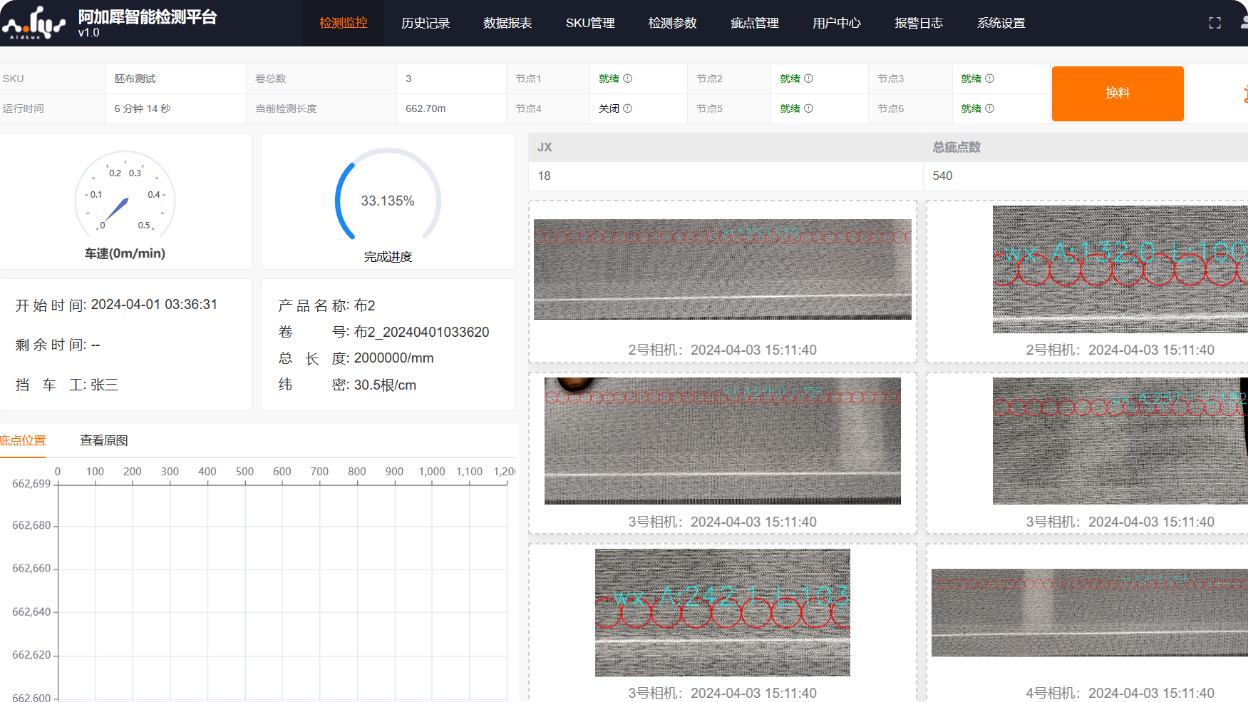Click the info icon beside 节点6 status
Viewport: 1248px width, 702px height.
(x=989, y=108)
